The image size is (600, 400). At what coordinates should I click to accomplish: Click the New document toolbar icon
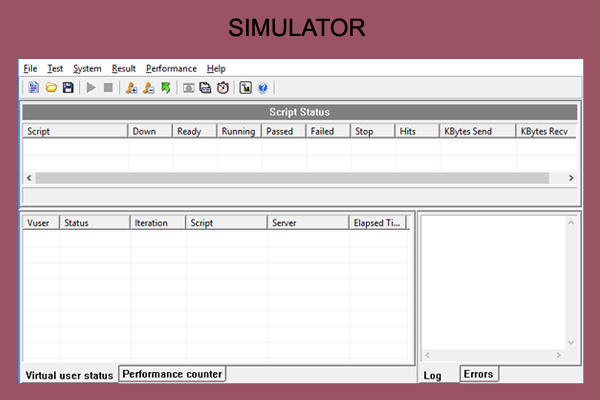click(33, 88)
